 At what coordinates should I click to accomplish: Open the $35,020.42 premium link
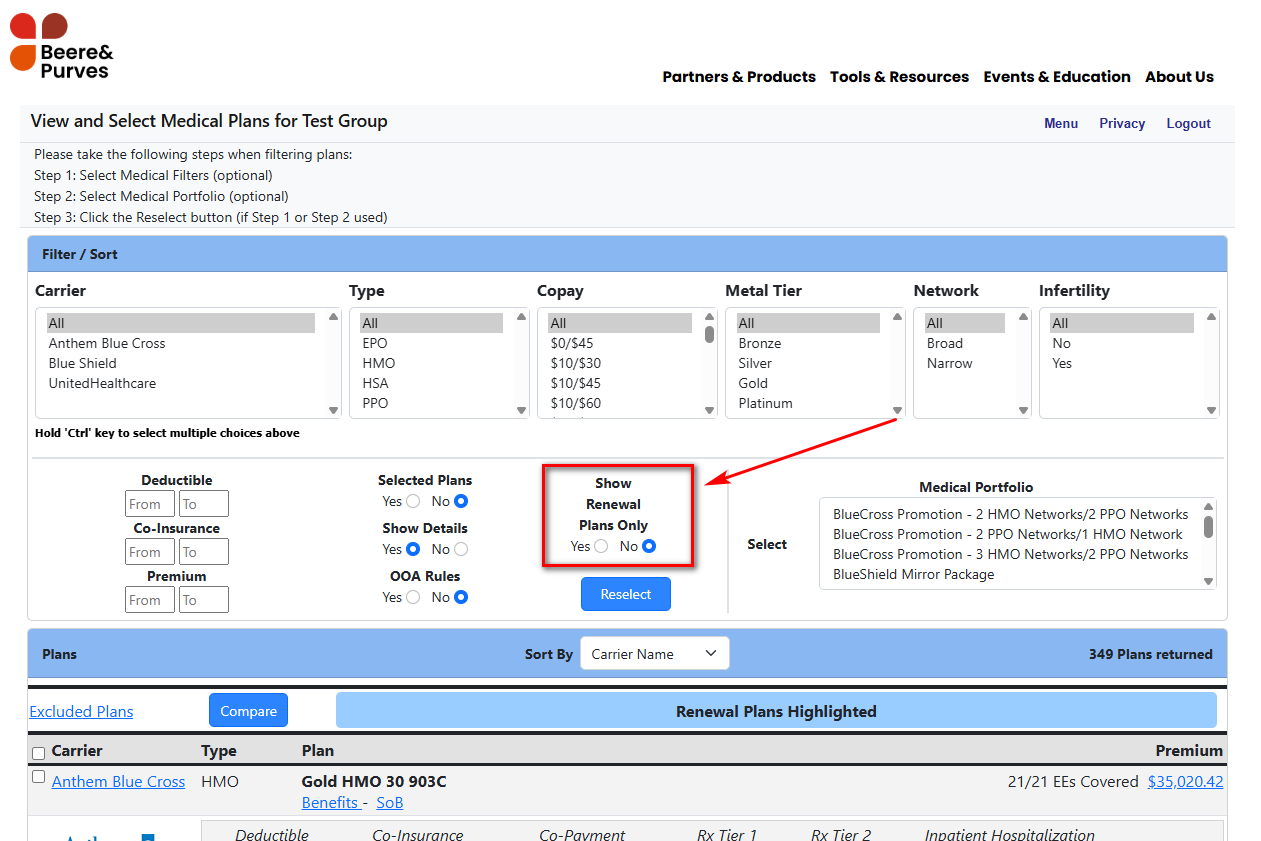[1185, 782]
